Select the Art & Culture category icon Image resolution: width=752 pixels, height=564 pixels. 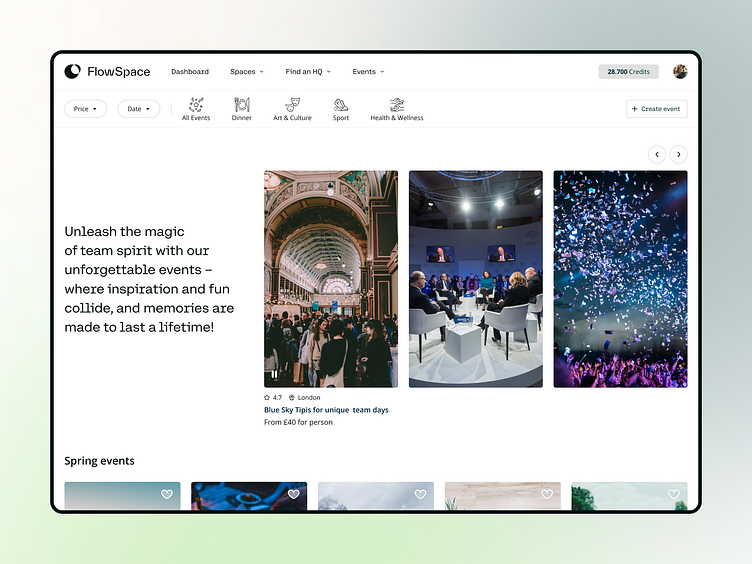pyautogui.click(x=292, y=105)
